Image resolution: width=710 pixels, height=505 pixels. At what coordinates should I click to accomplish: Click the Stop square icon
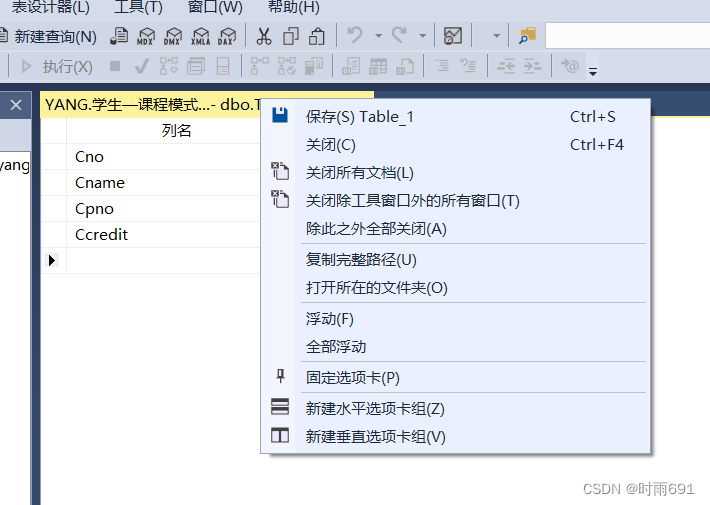click(115, 67)
